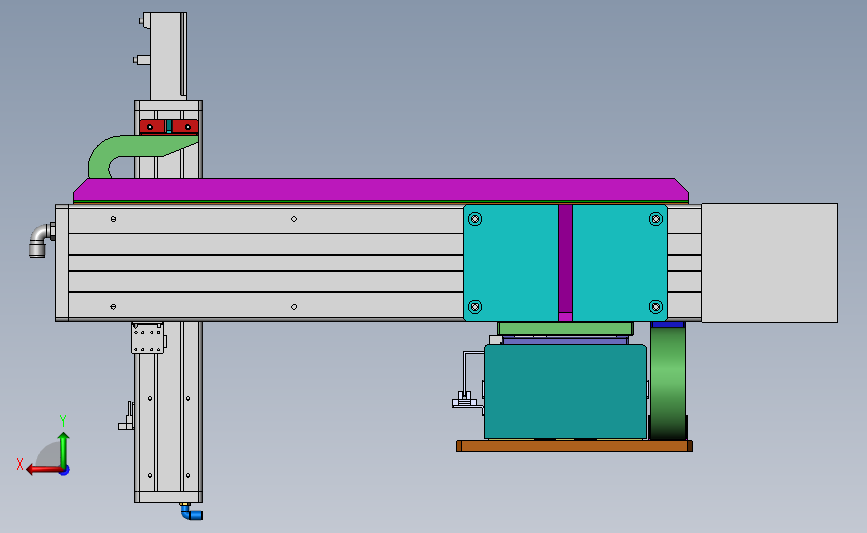Select the long magenta top plate

pyautogui.click(x=380, y=190)
